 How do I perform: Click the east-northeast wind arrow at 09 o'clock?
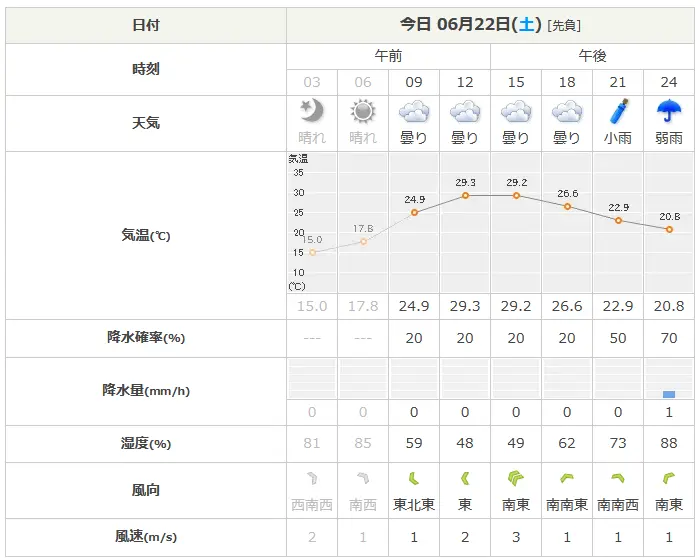click(x=414, y=479)
